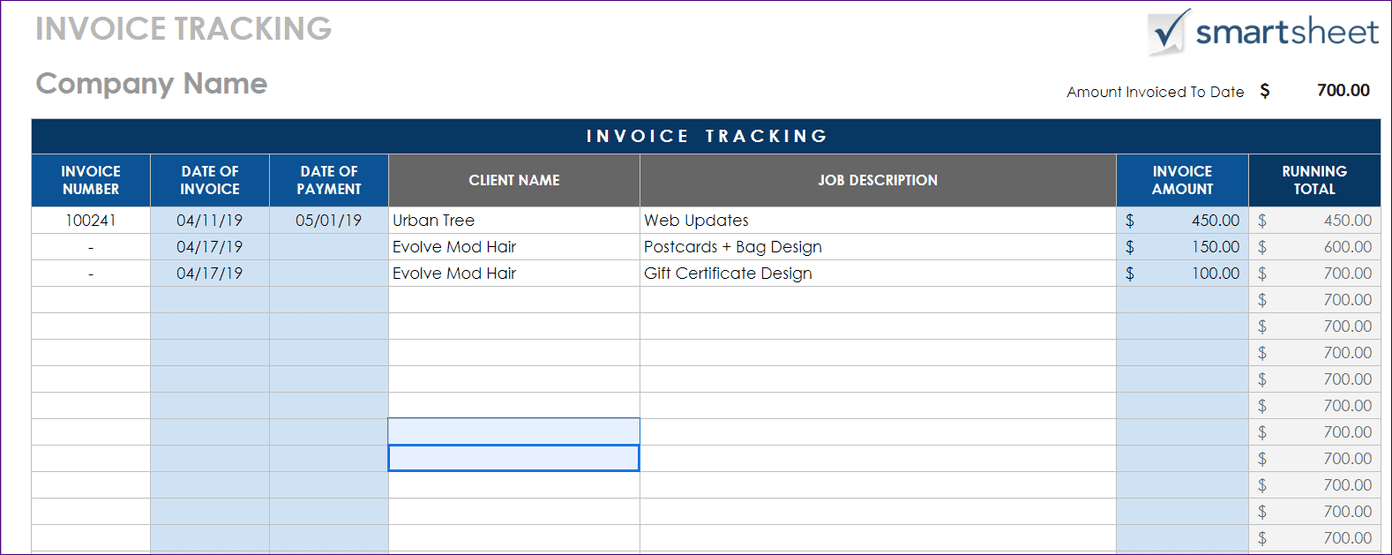Click the 150.00 invoice amount cell

(x=1182, y=247)
